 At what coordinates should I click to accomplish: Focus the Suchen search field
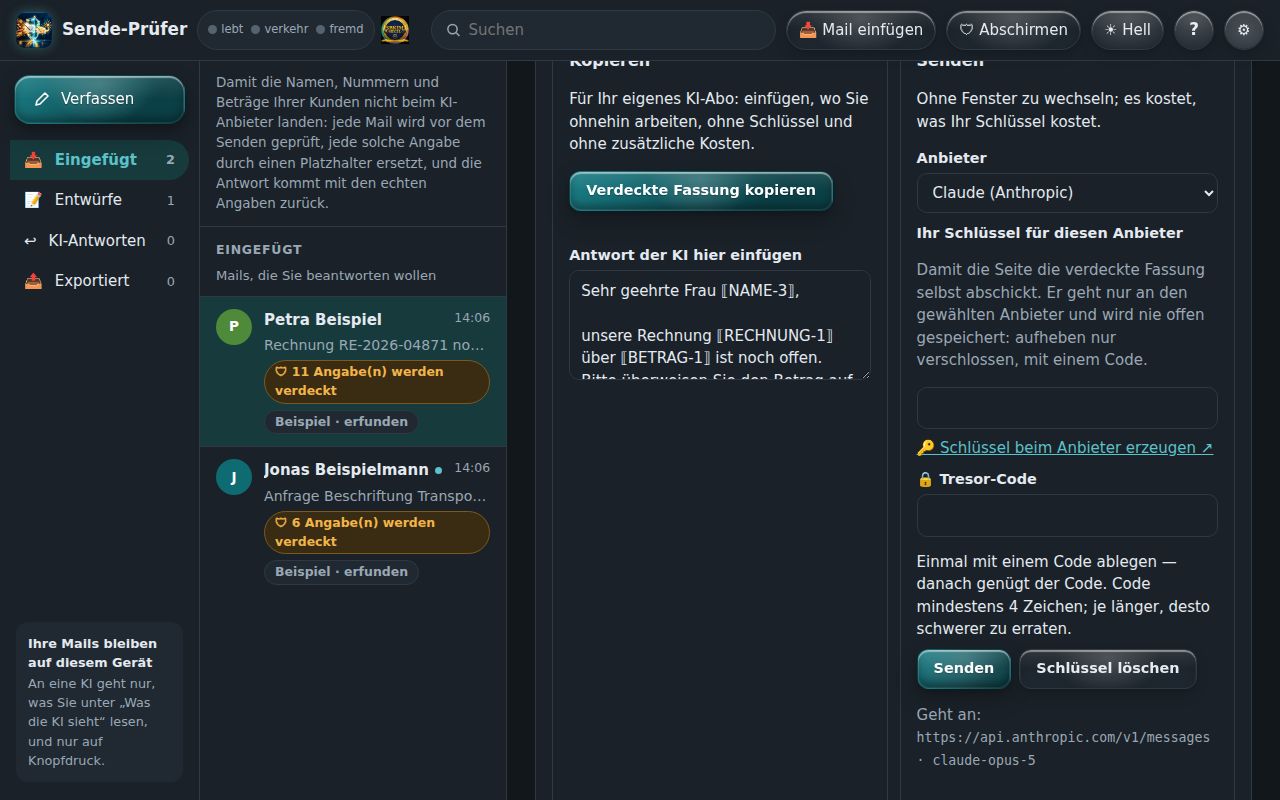[603, 30]
